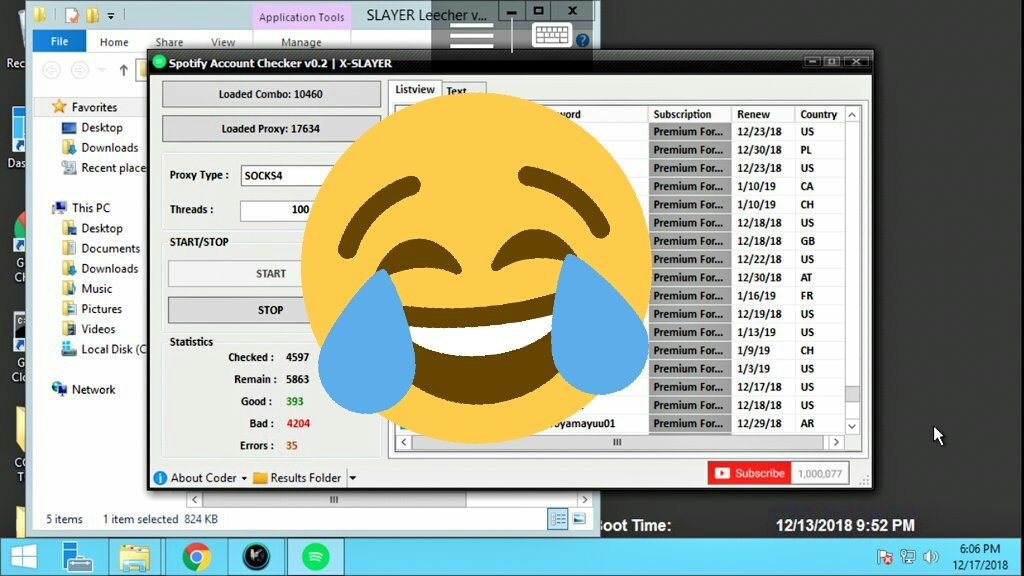Click the YouTube Subscribe button
The width and height of the screenshot is (1024, 576).
749,473
